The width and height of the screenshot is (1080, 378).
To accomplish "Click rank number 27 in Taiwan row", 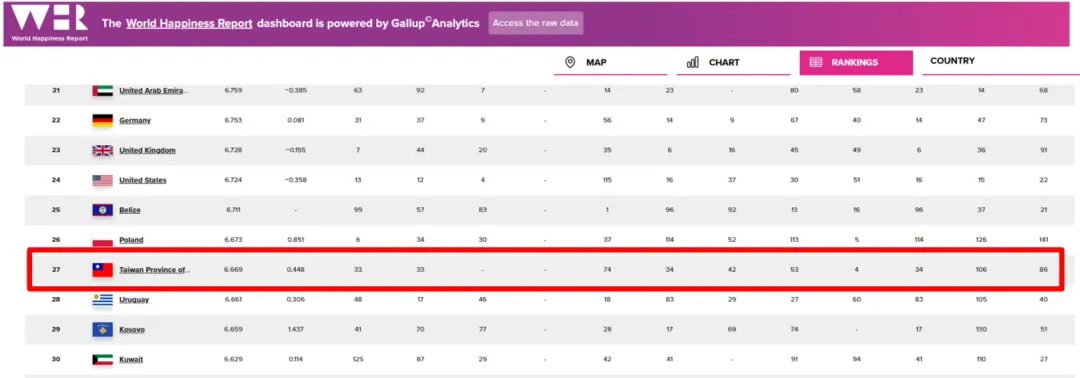I will (56, 270).
